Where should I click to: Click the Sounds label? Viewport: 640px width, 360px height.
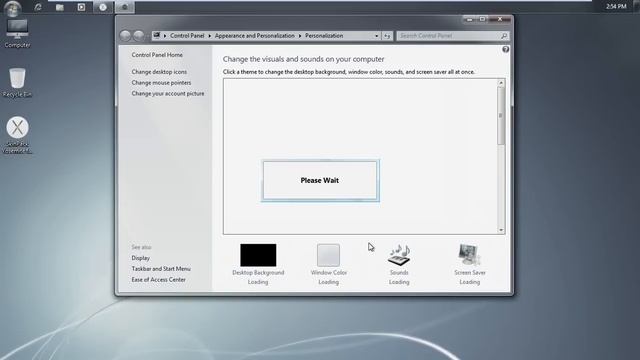pyautogui.click(x=399, y=272)
